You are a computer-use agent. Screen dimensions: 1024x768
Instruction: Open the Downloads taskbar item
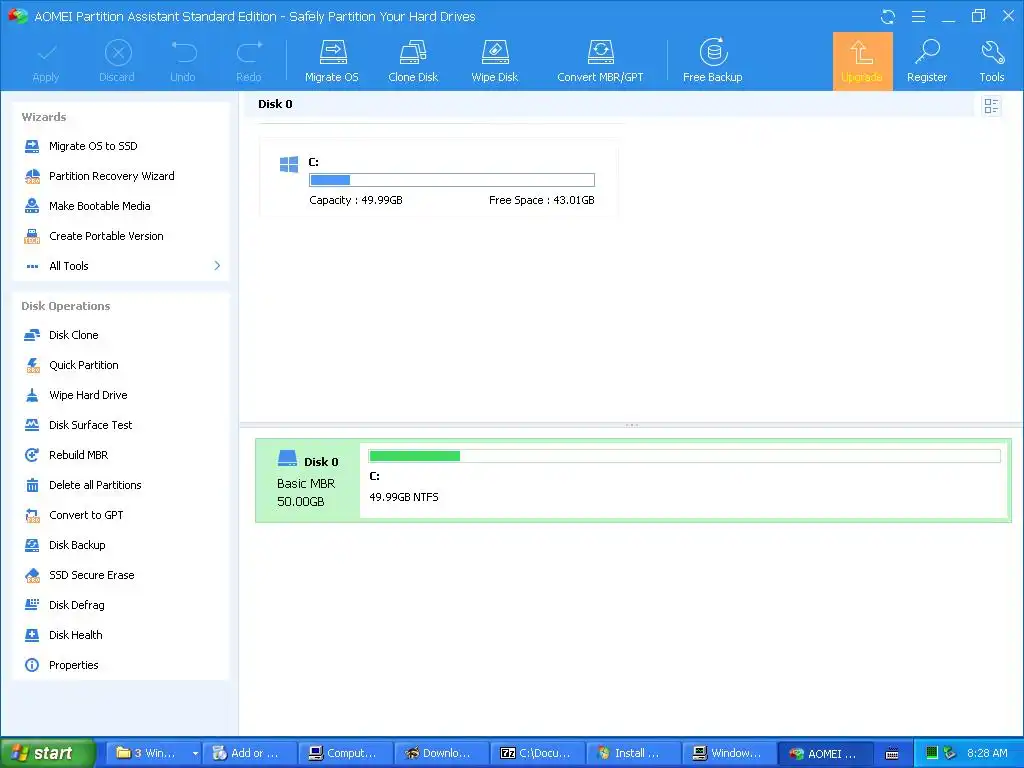(x=441, y=753)
